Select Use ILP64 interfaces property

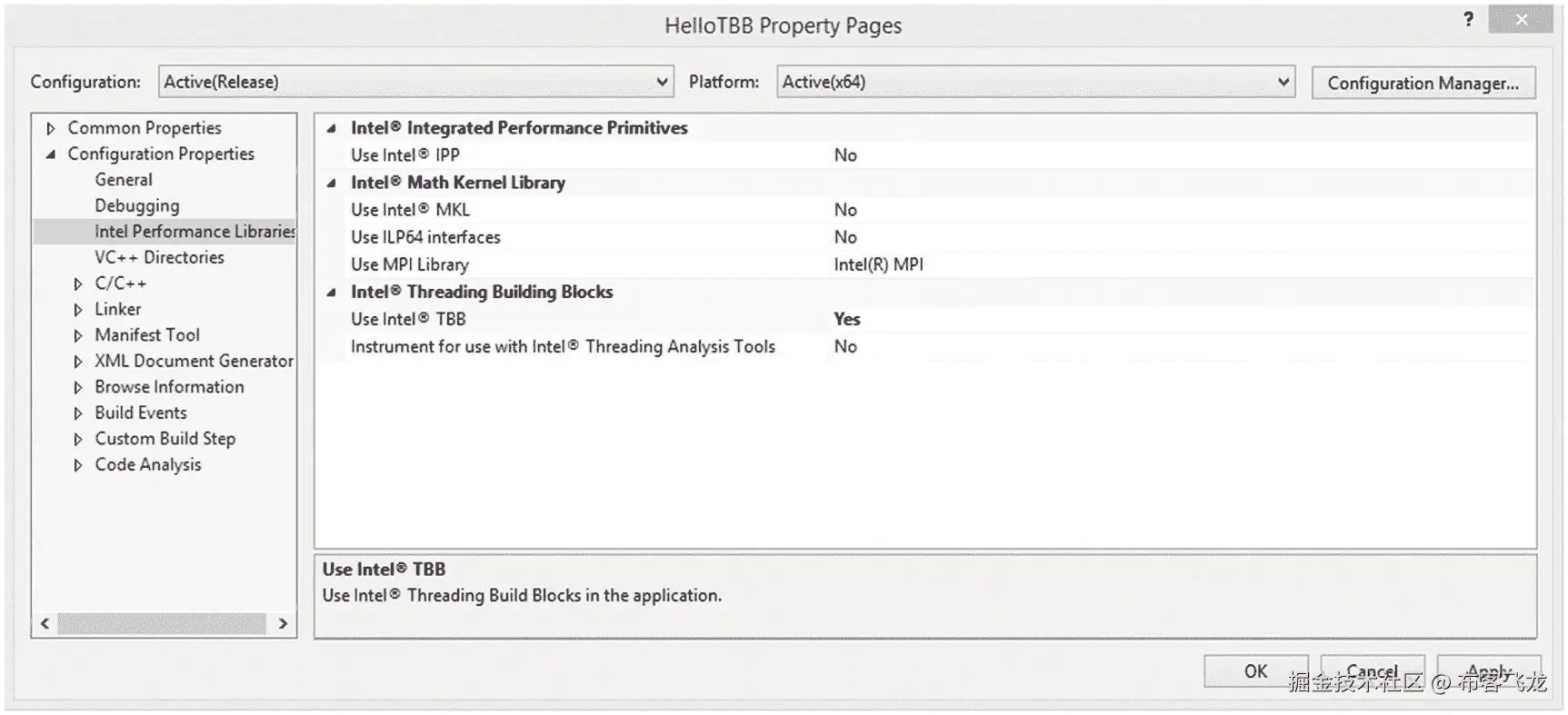tap(425, 237)
